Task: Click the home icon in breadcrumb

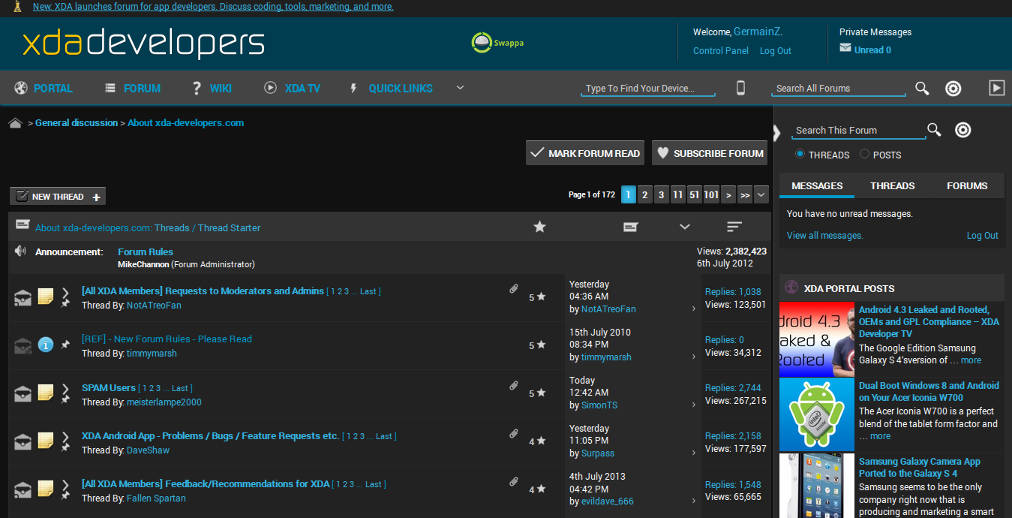Action: click(x=16, y=123)
